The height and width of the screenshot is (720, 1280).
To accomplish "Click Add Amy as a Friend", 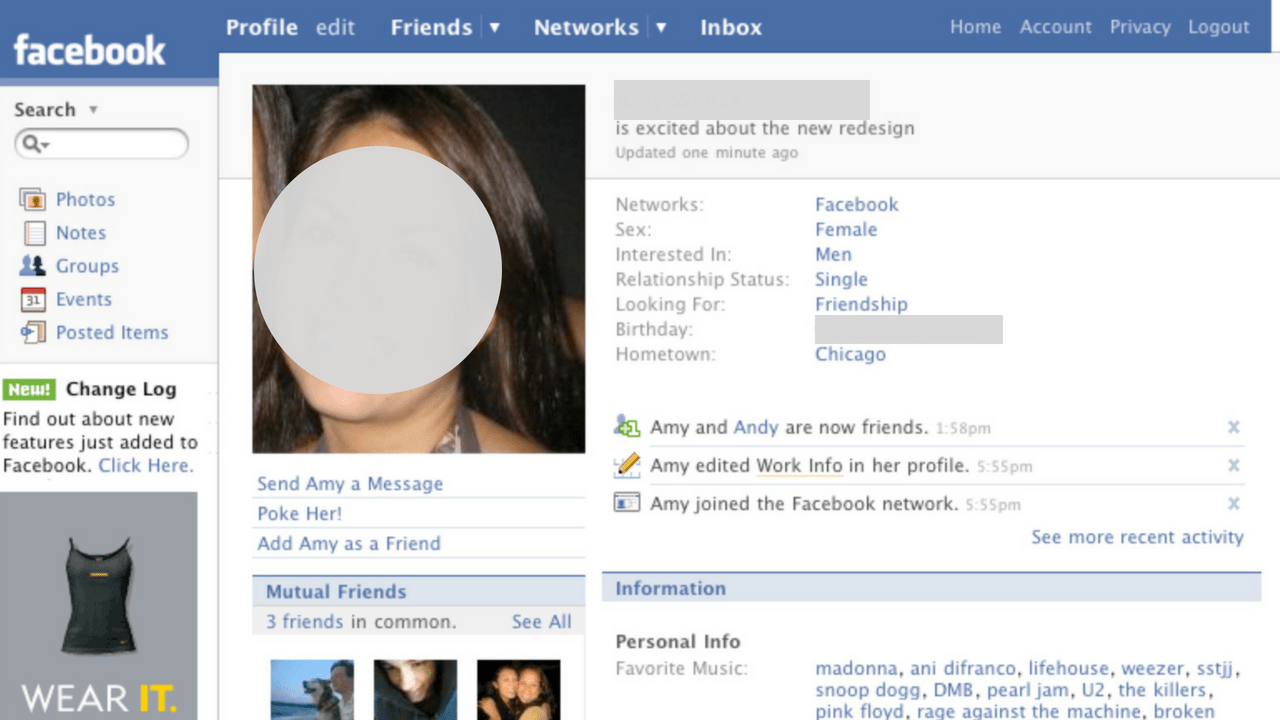I will [x=349, y=543].
